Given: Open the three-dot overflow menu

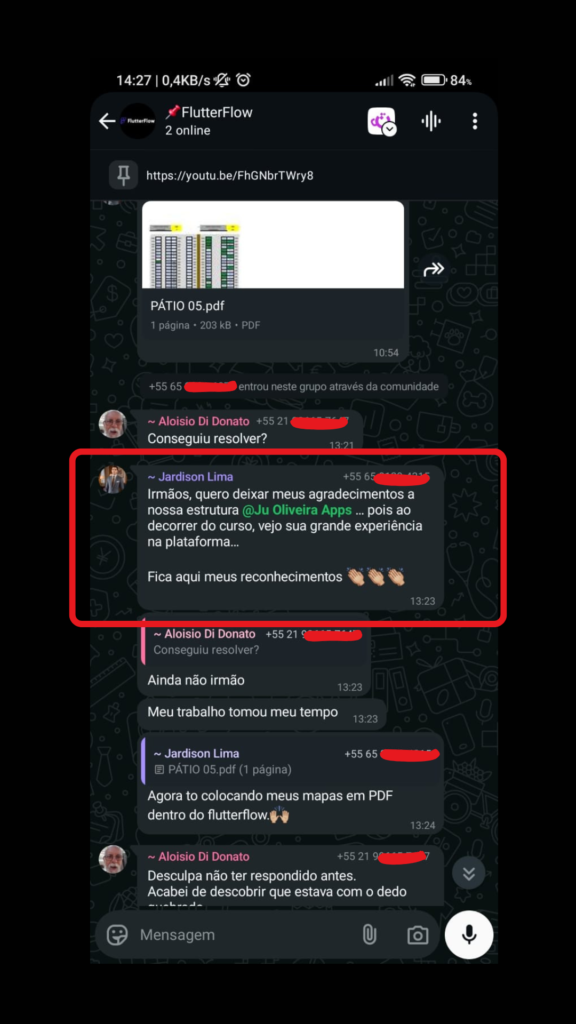Looking at the screenshot, I should [475, 121].
